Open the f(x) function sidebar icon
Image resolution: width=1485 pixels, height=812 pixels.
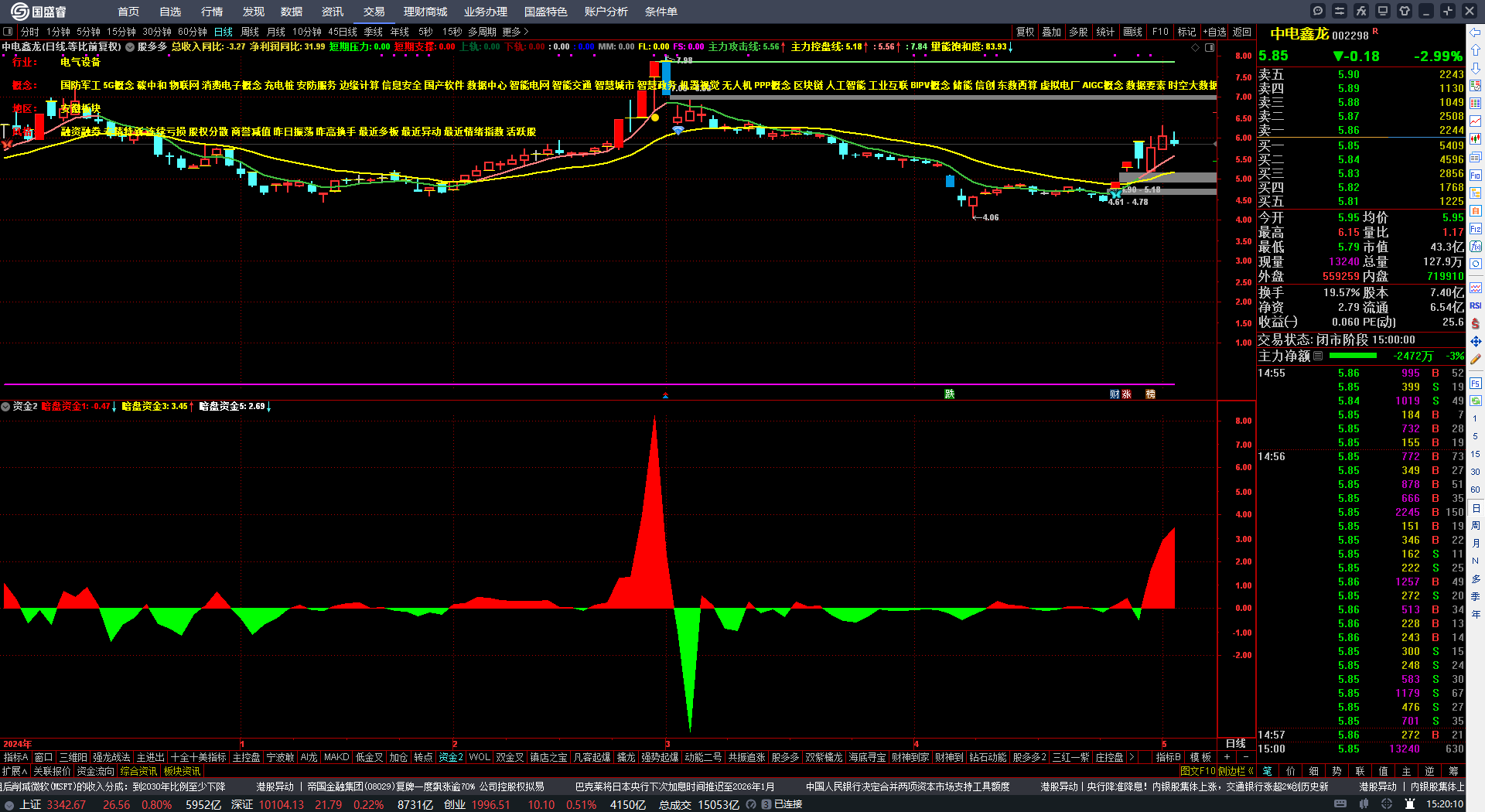click(x=1476, y=247)
